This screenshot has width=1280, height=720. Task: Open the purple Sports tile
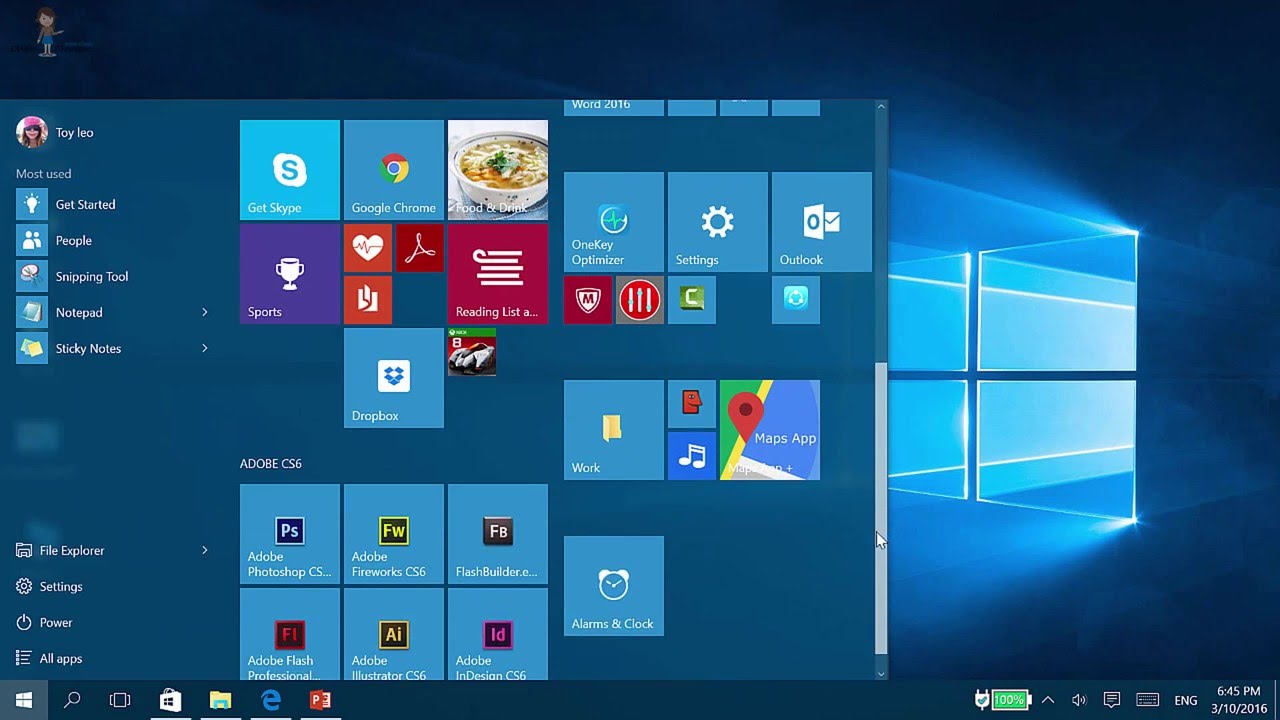(290, 274)
